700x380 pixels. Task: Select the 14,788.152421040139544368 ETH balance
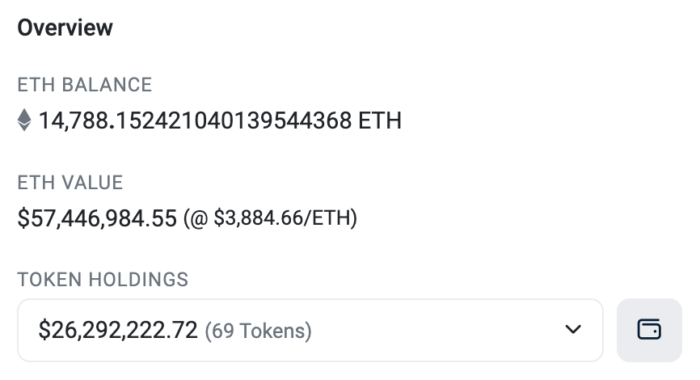[220, 121]
